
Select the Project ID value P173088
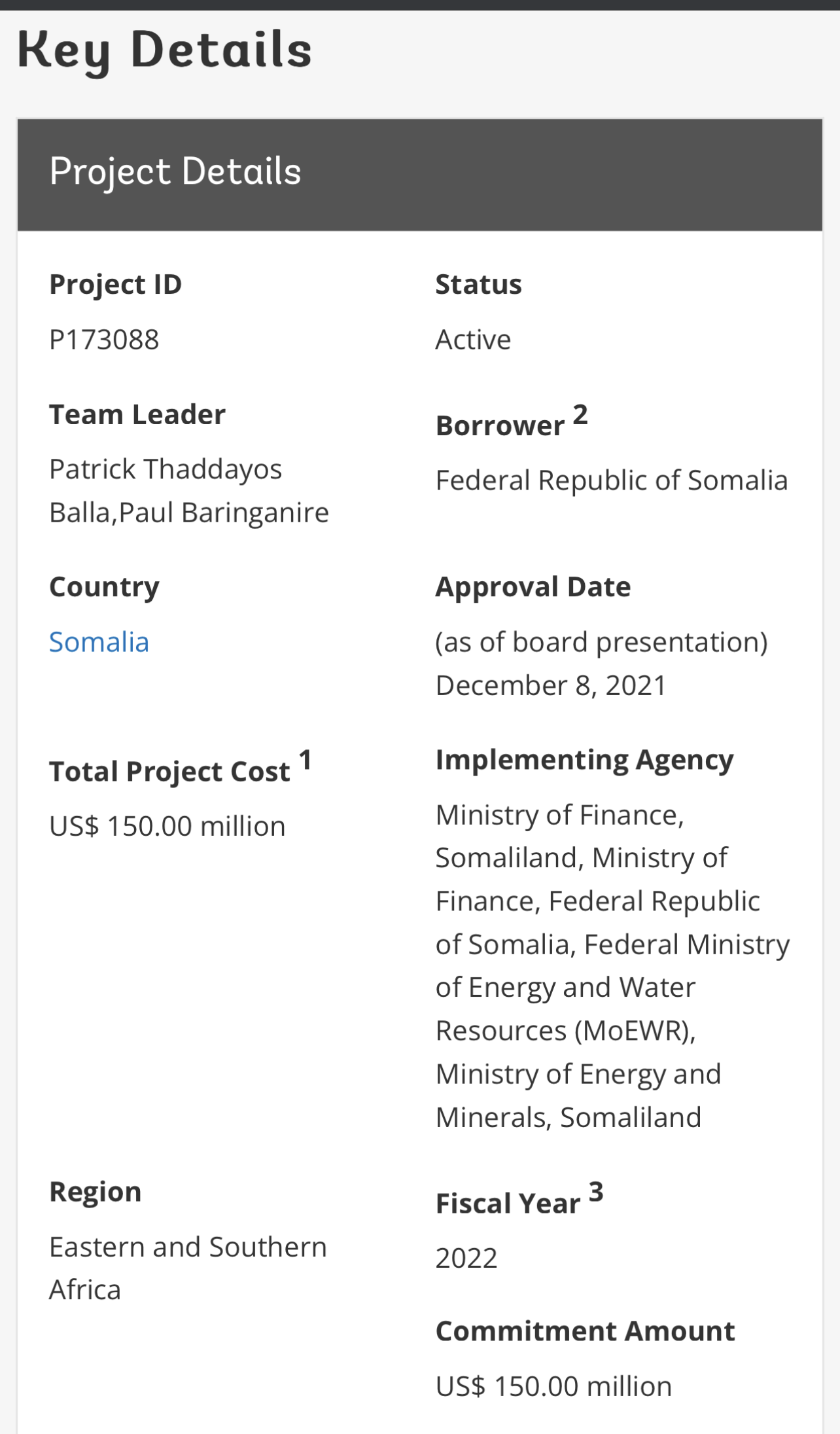click(x=104, y=340)
